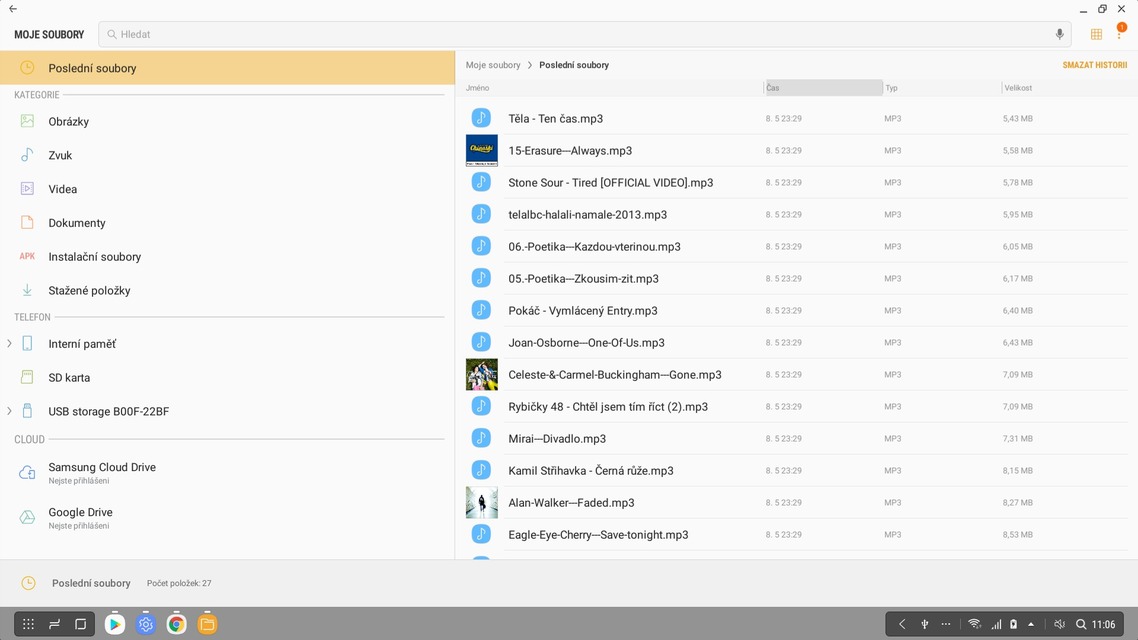Screen dimensions: 1138x640
Task: Select the Stažené položky category
Action: pos(89,291)
